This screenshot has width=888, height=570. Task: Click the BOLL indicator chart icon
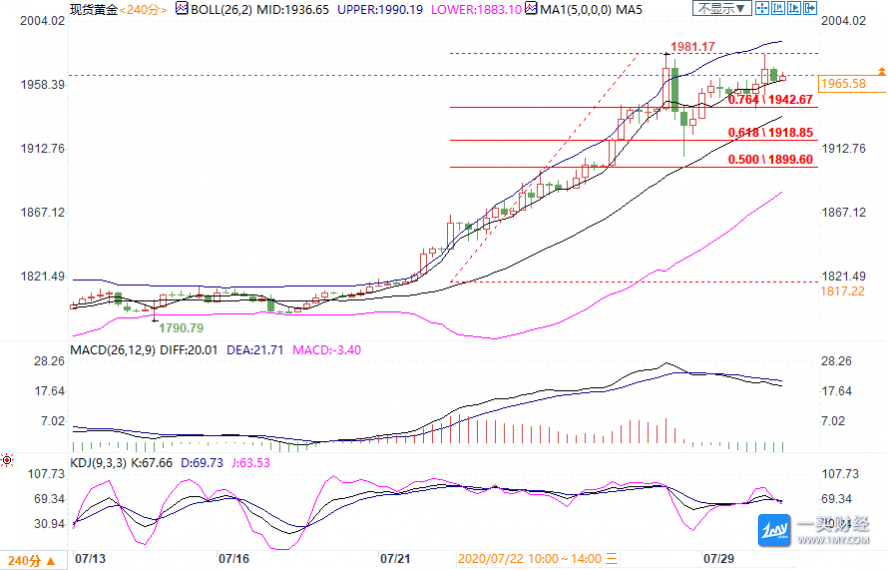pos(182,8)
